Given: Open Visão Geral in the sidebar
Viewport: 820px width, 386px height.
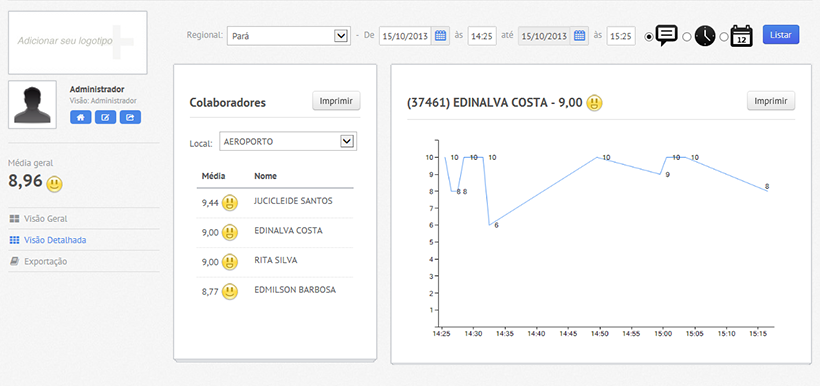Looking at the screenshot, I should [45, 219].
